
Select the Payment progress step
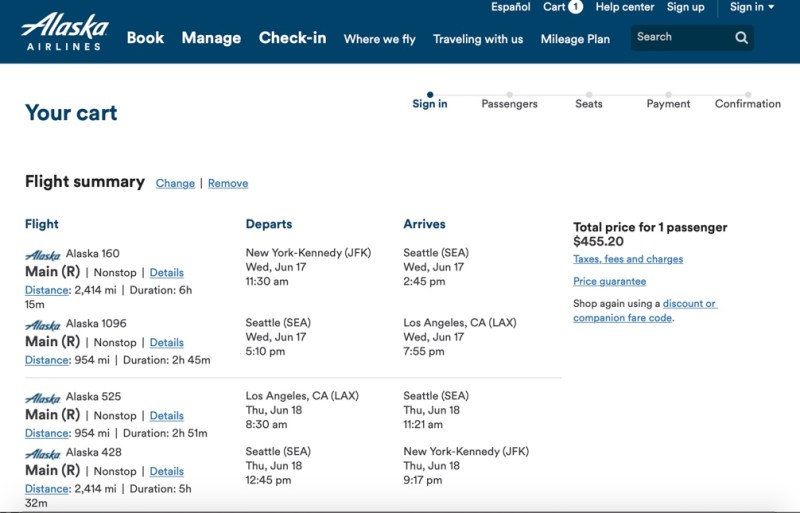(668, 101)
